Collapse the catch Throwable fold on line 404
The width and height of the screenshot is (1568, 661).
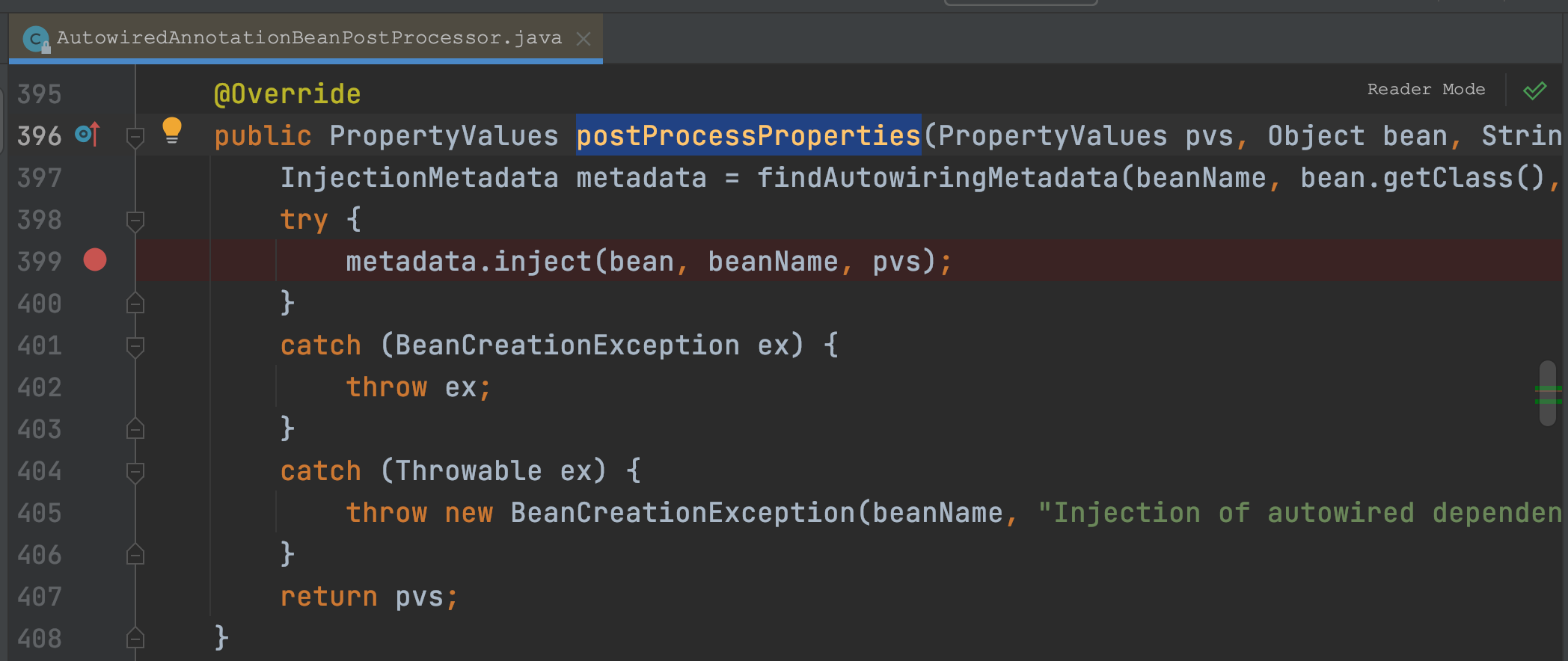coord(135,472)
